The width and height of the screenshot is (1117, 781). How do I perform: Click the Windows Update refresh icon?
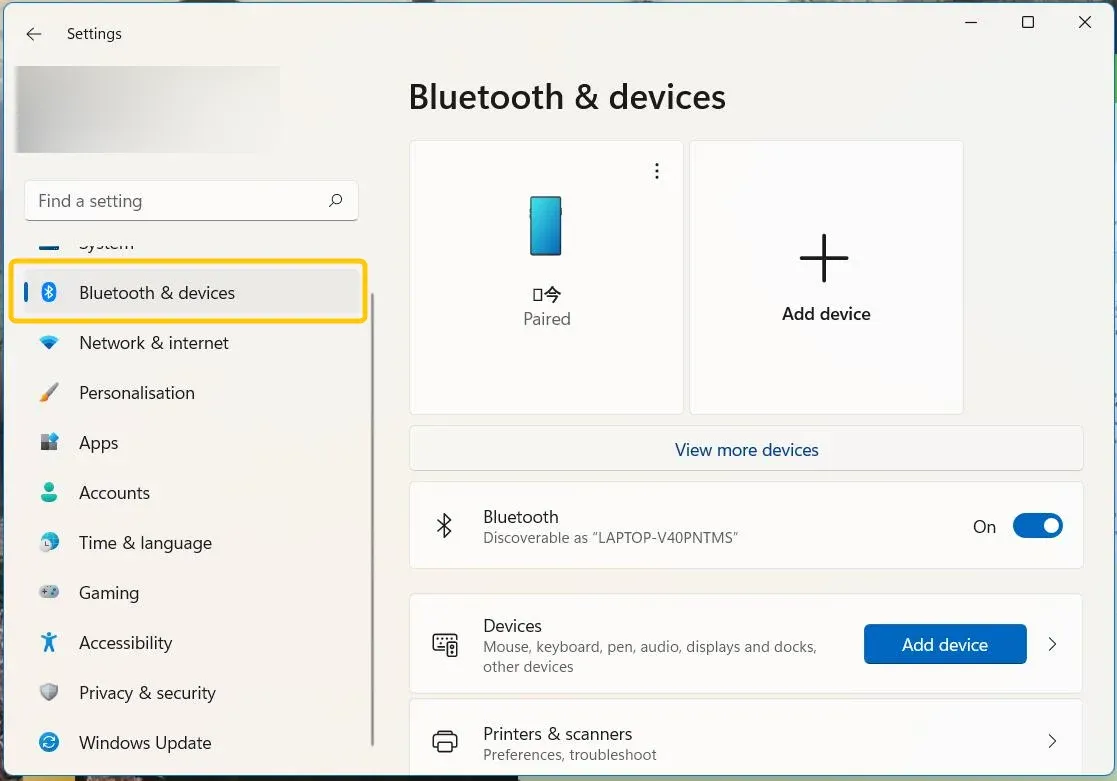click(x=49, y=742)
